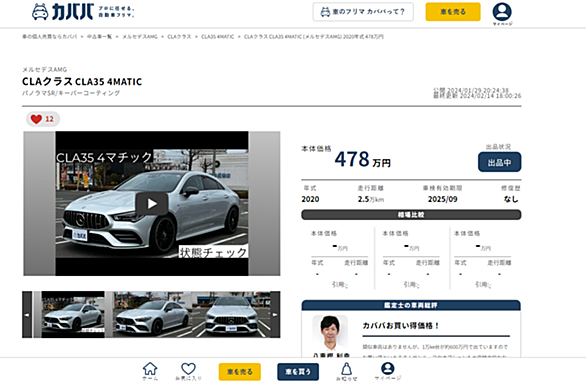Open the first breadcrumb link to Kababa home
The image size is (586, 382).
(x=49, y=37)
